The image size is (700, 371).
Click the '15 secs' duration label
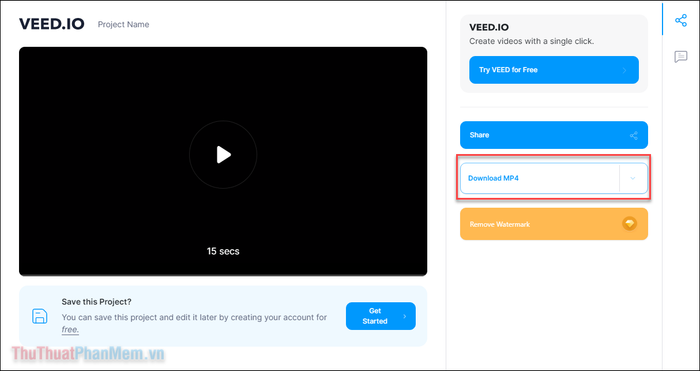[223, 251]
